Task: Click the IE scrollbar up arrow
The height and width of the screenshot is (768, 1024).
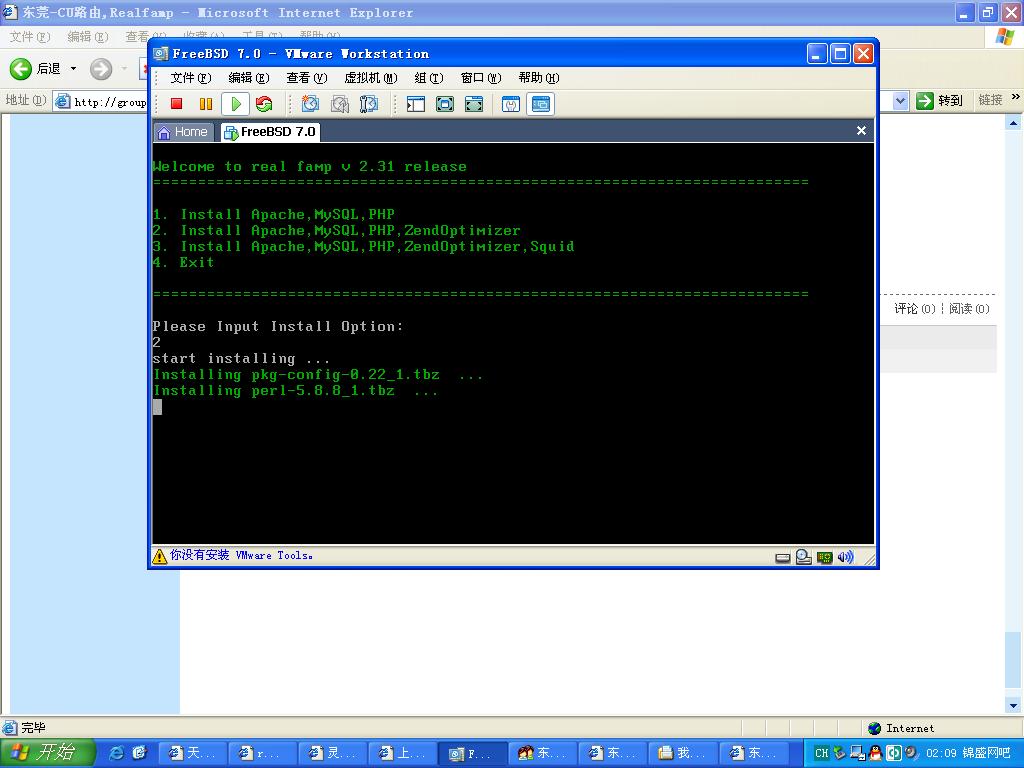Action: 1014,122
